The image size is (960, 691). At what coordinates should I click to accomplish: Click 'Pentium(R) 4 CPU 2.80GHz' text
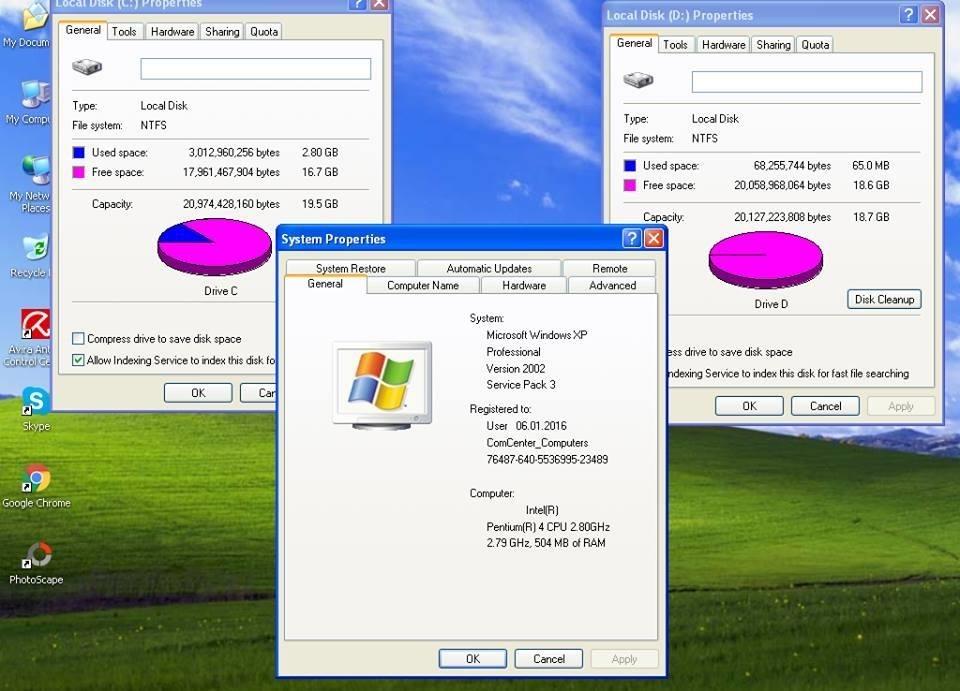click(x=548, y=526)
